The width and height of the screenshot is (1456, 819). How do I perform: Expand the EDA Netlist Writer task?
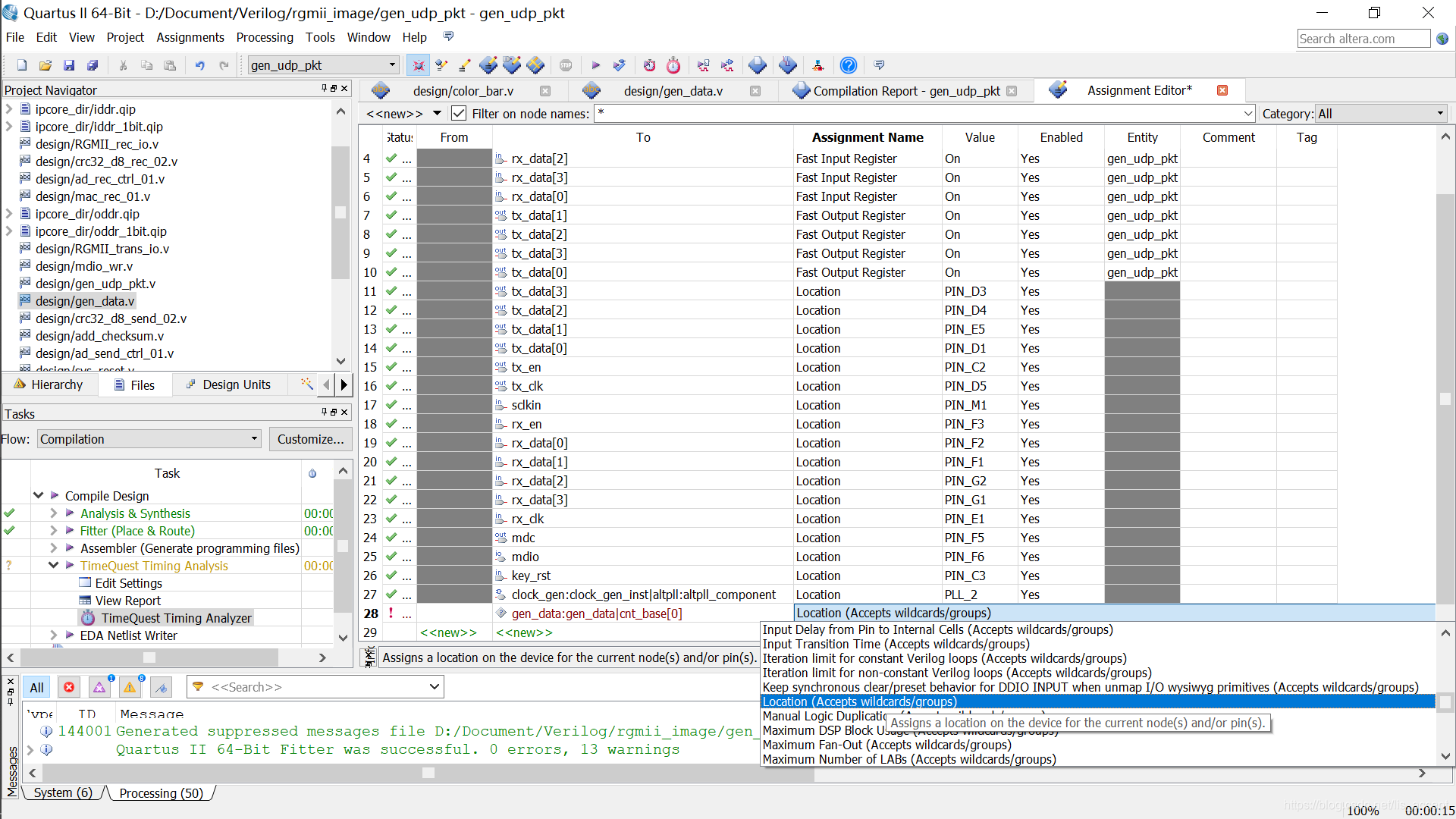pyautogui.click(x=53, y=635)
